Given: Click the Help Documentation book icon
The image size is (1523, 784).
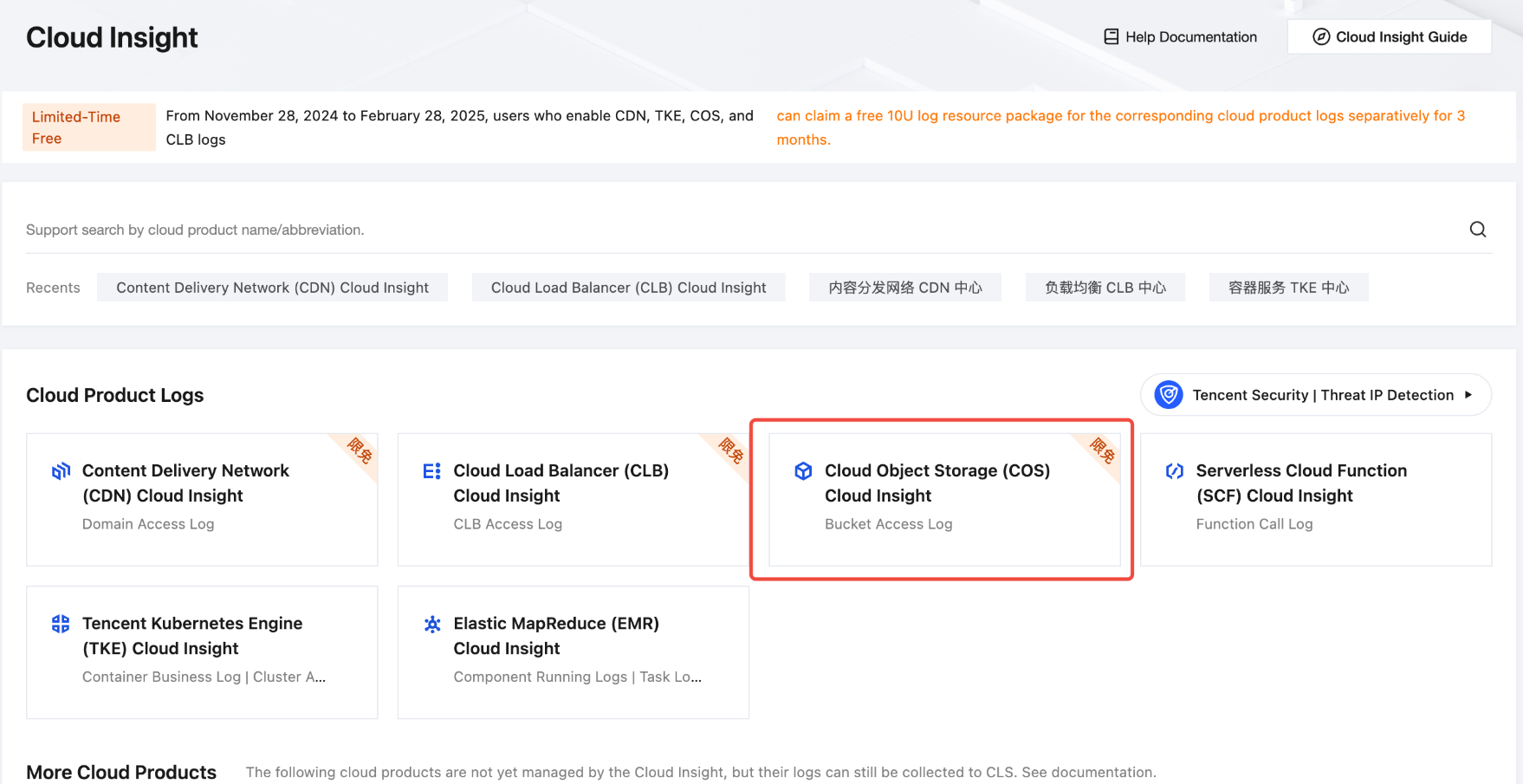Looking at the screenshot, I should [1111, 36].
